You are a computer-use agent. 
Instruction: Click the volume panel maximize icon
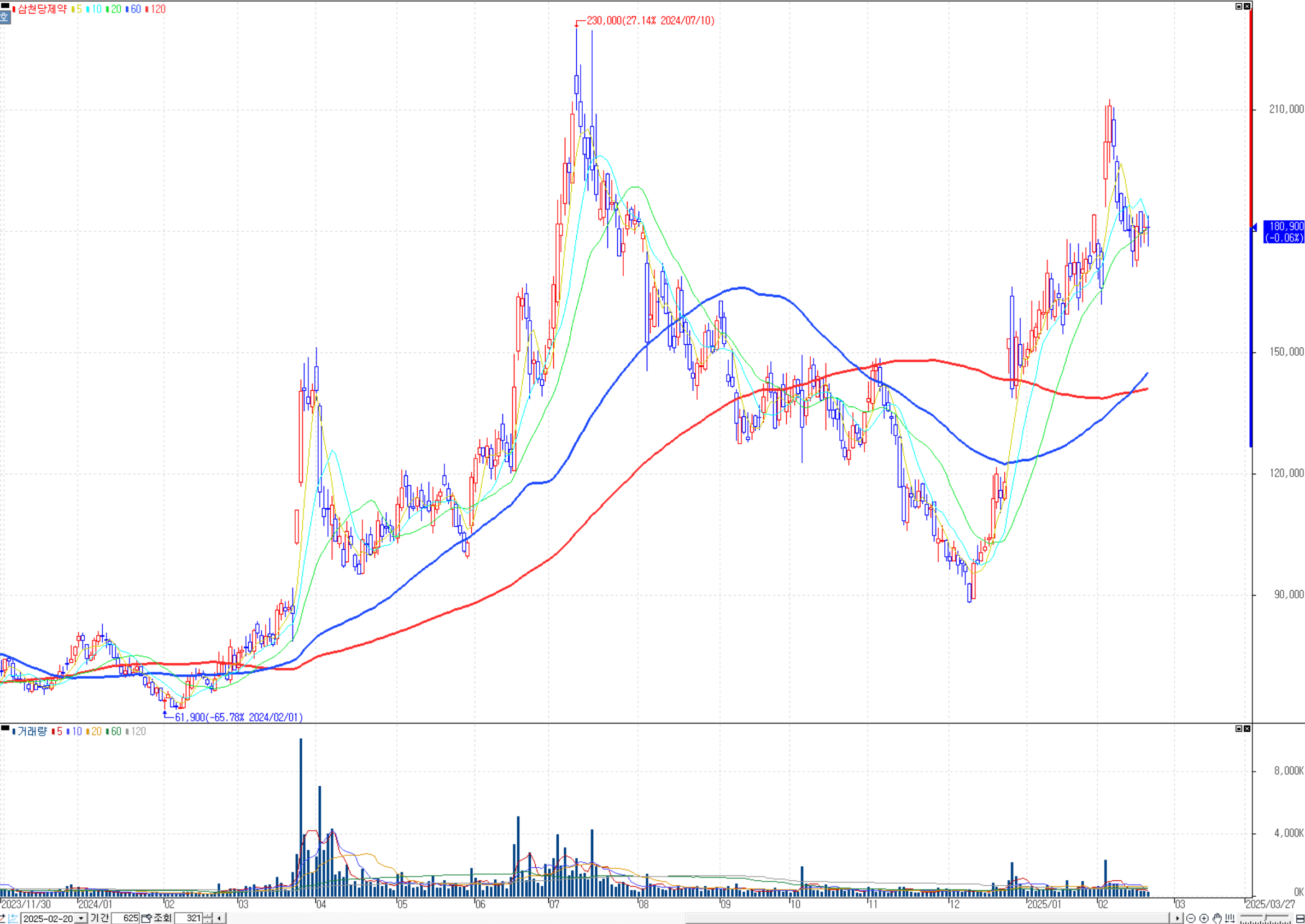1239,728
